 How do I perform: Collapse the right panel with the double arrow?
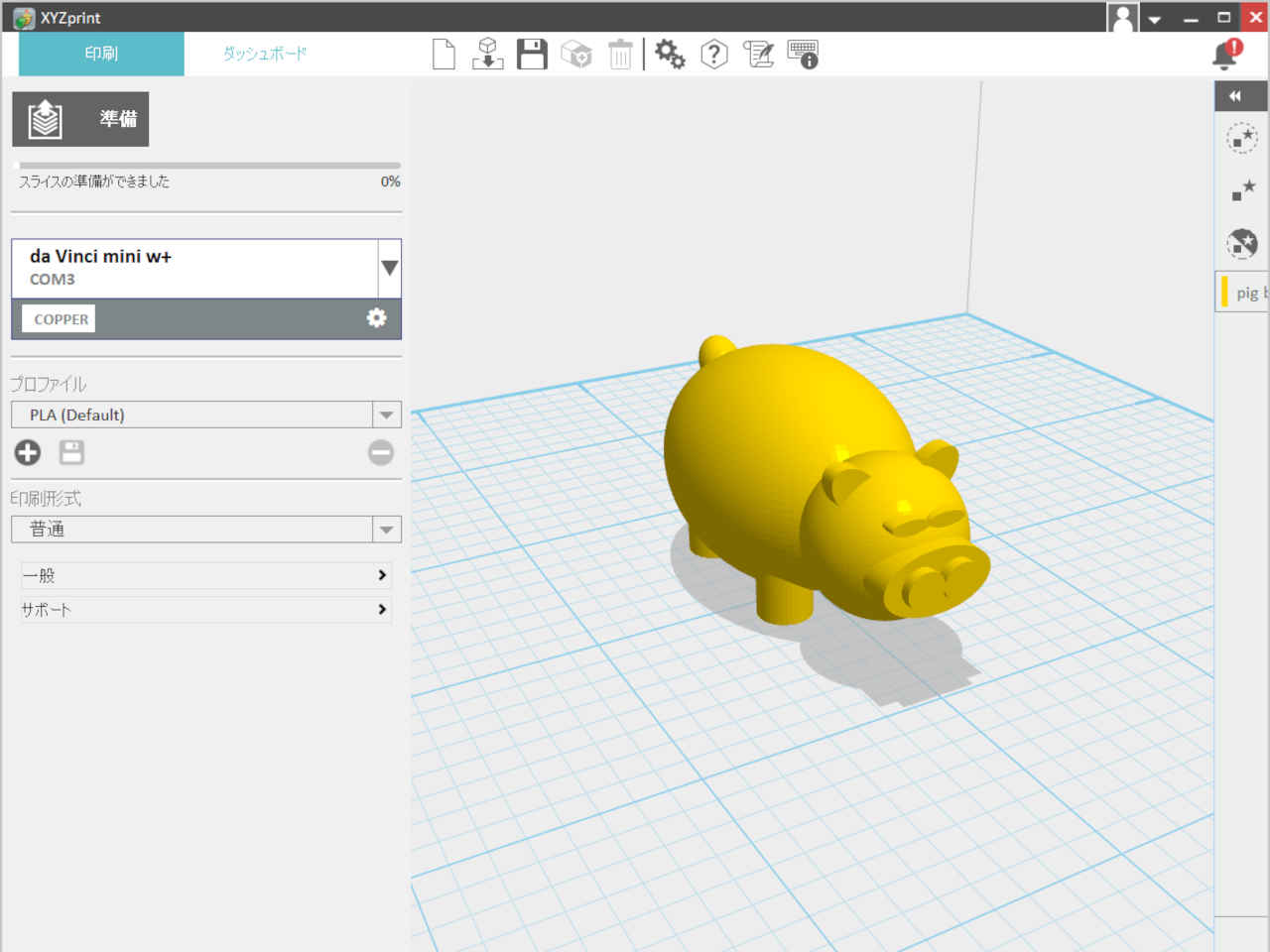point(1235,96)
